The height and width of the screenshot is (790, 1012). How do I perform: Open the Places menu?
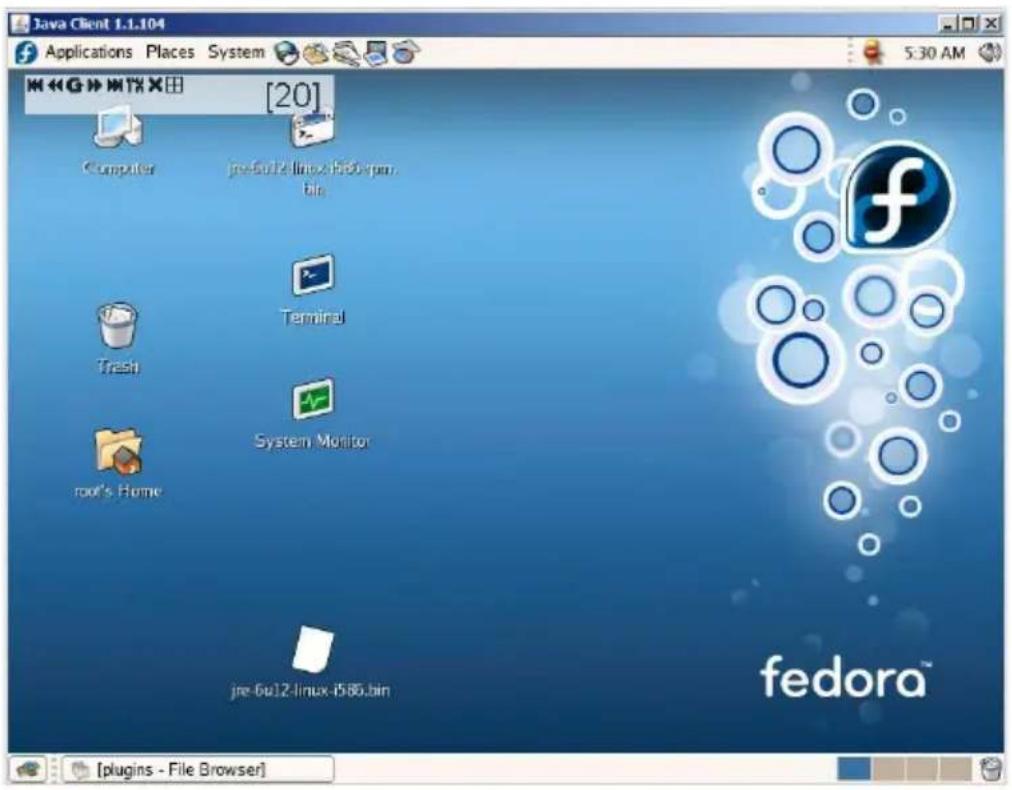point(170,52)
